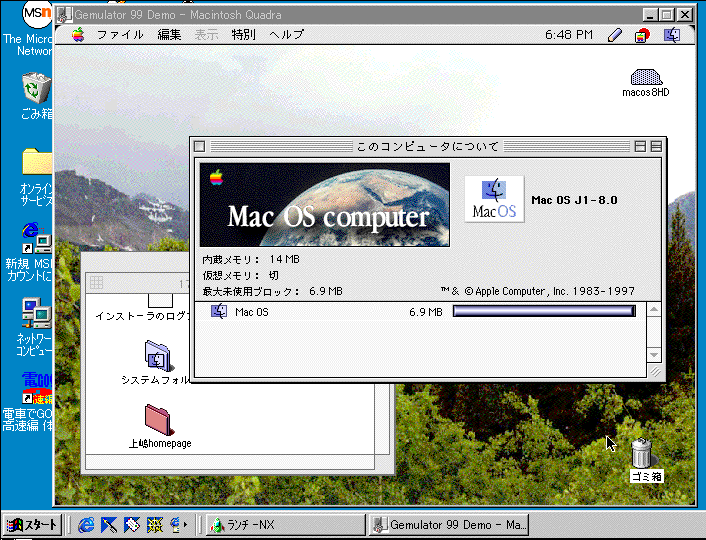Click the MSN desktop icon

(x=37, y=14)
